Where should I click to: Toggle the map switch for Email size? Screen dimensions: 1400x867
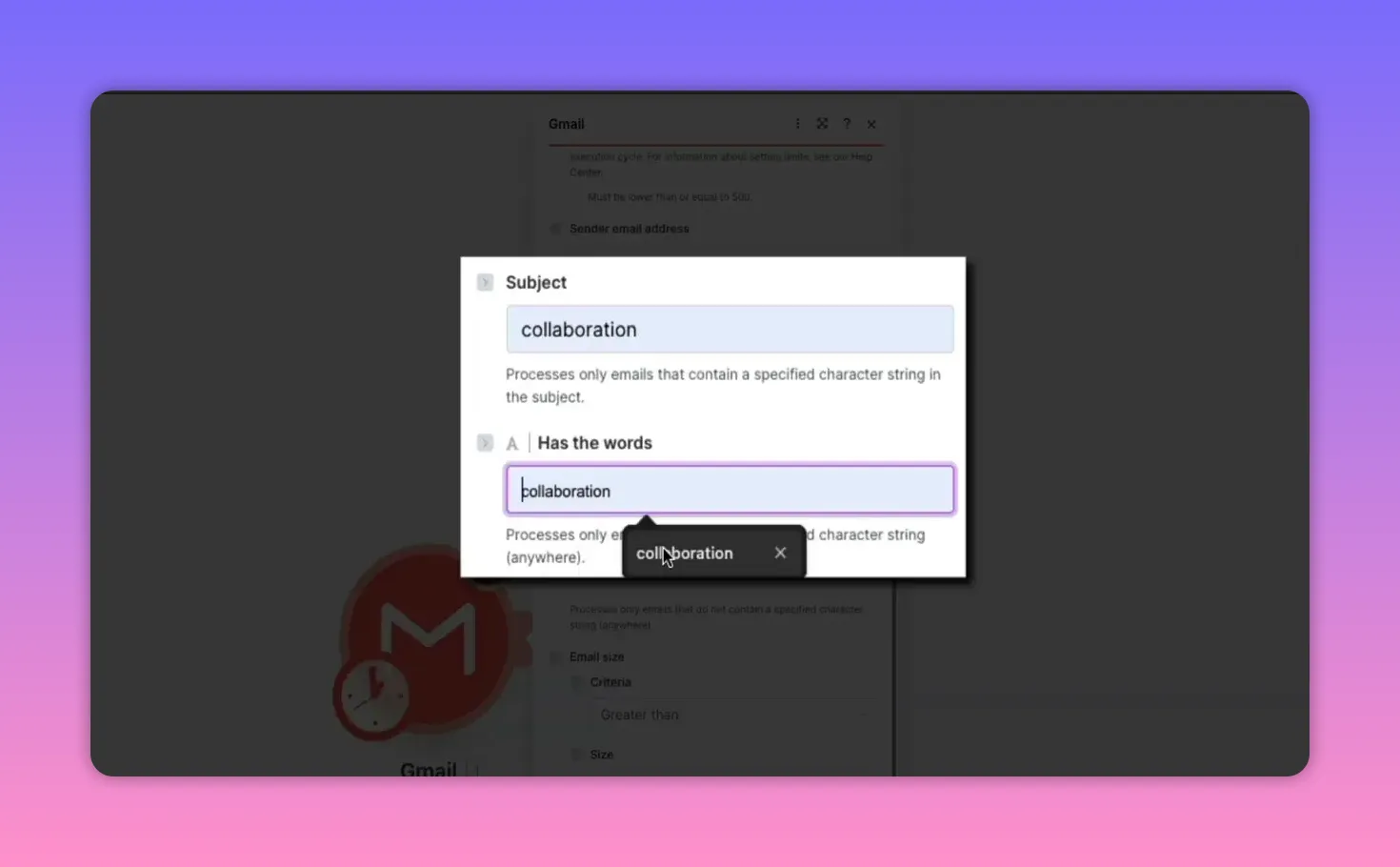click(x=555, y=657)
